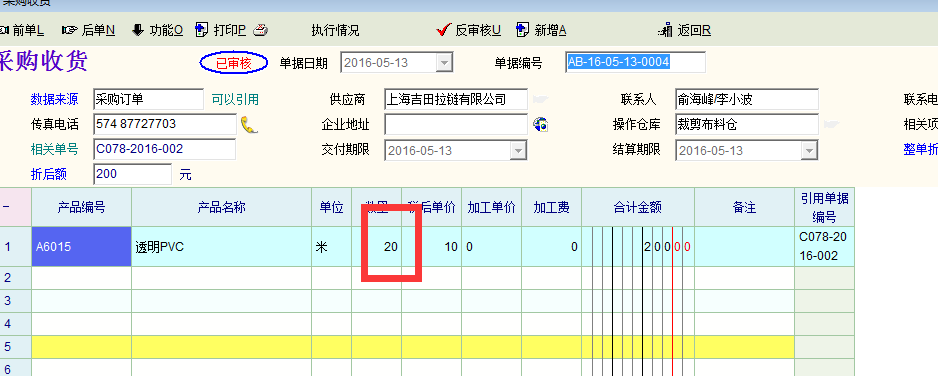Expand the 交付期限 date dropdown
The image size is (938, 376).
[x=518, y=150]
